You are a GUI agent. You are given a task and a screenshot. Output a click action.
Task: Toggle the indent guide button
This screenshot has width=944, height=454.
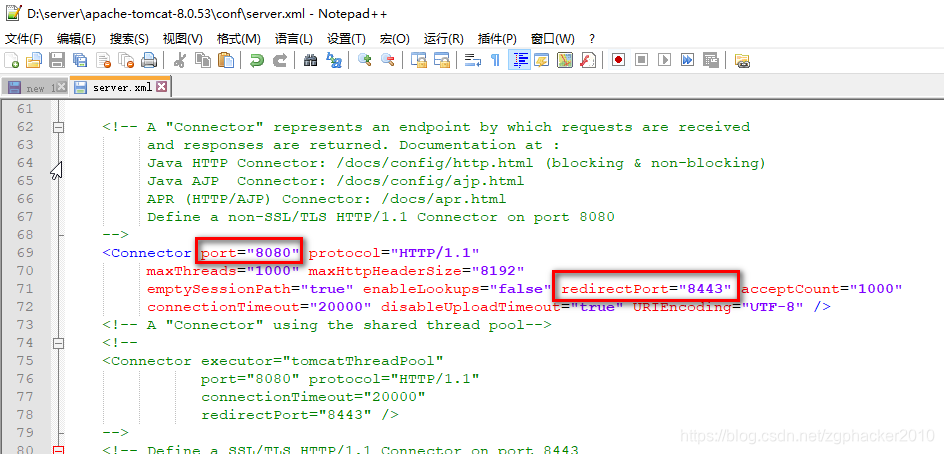520,60
